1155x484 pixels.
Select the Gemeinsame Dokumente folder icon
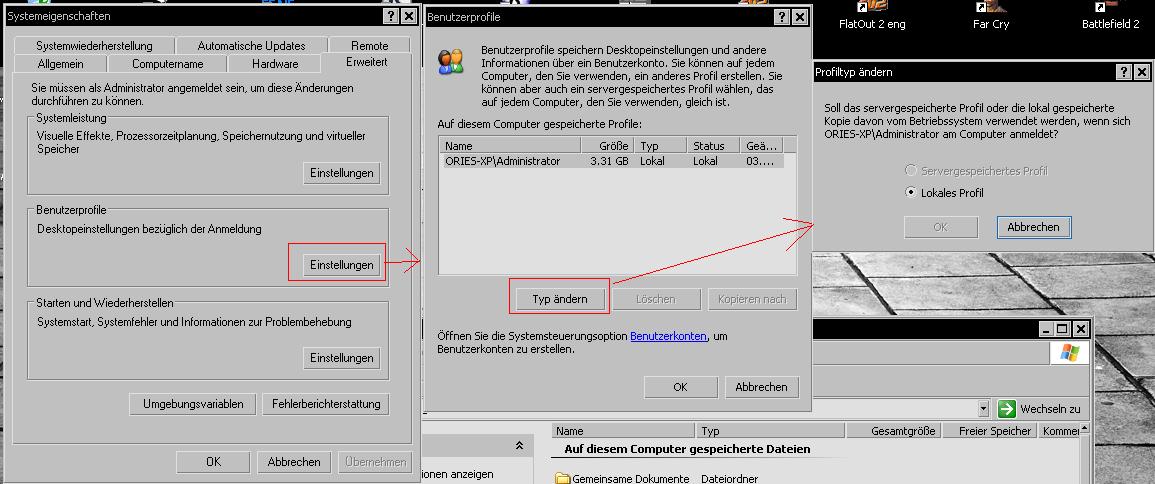pos(563,478)
